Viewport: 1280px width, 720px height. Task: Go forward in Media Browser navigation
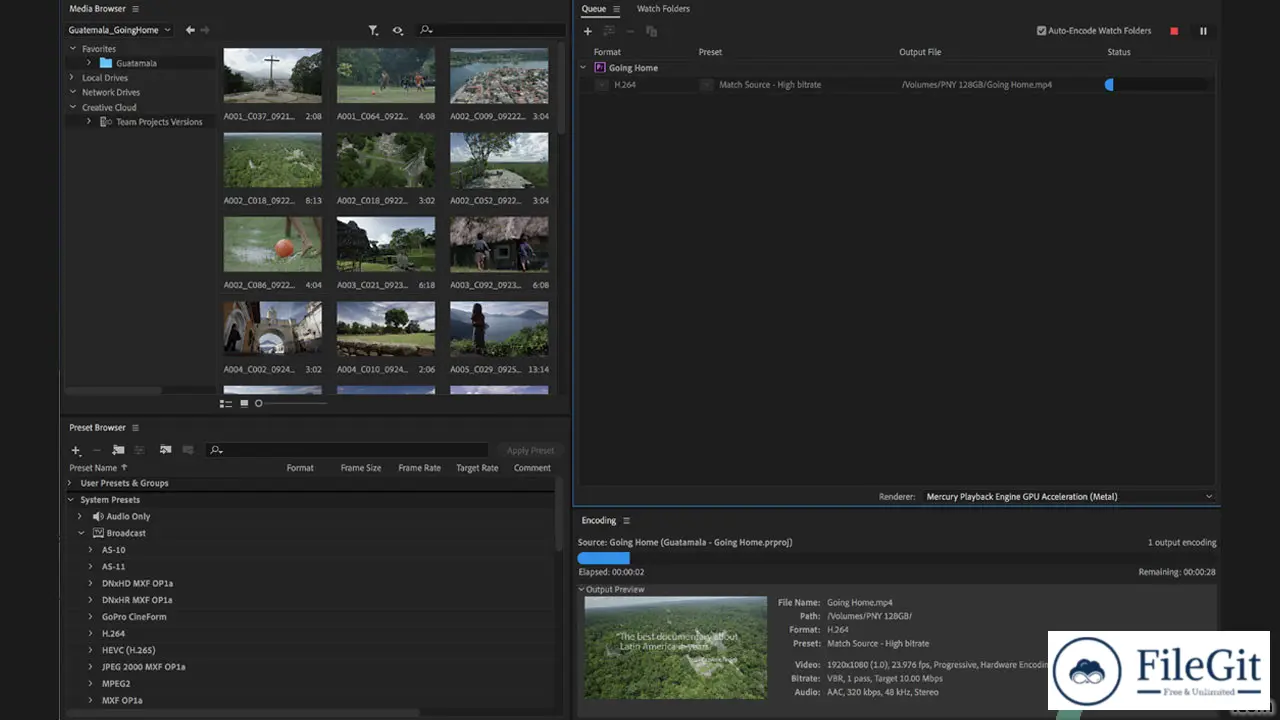206,30
